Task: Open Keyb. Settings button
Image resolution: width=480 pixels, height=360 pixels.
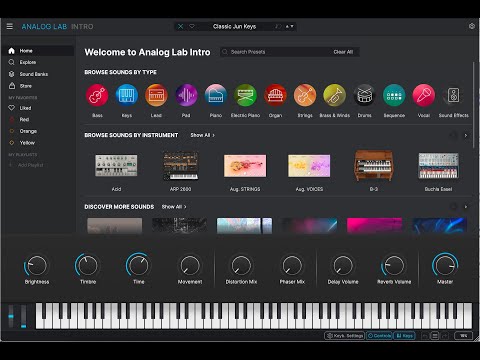Action: [345, 336]
